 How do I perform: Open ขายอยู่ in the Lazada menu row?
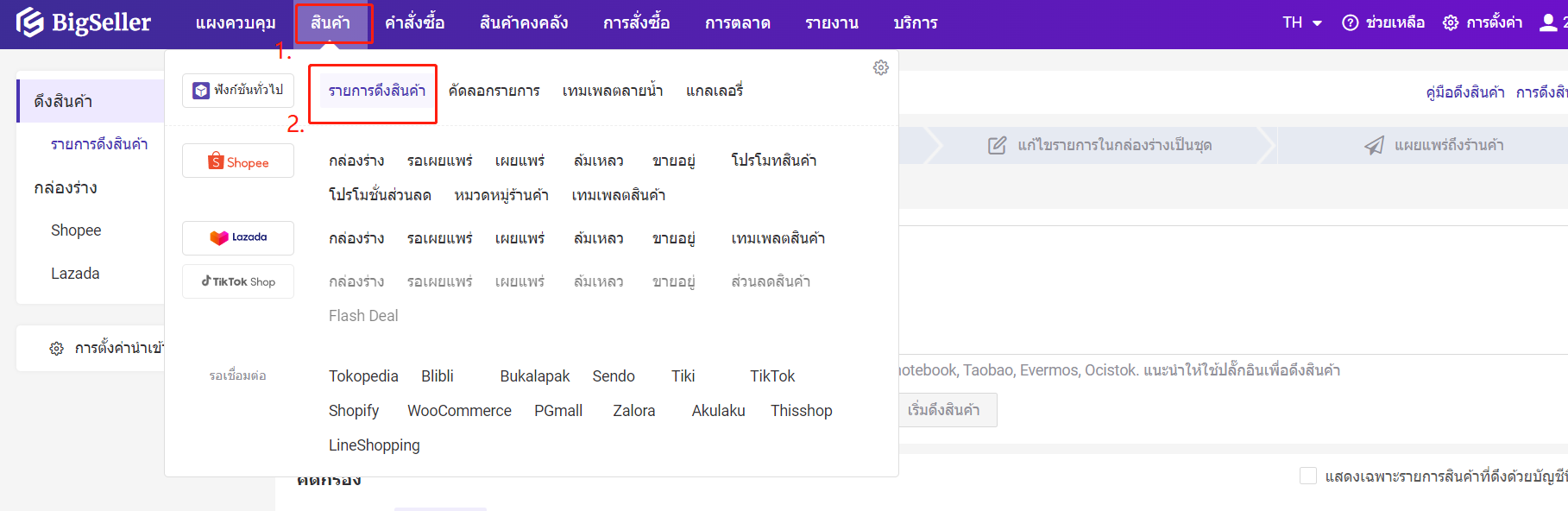(674, 238)
